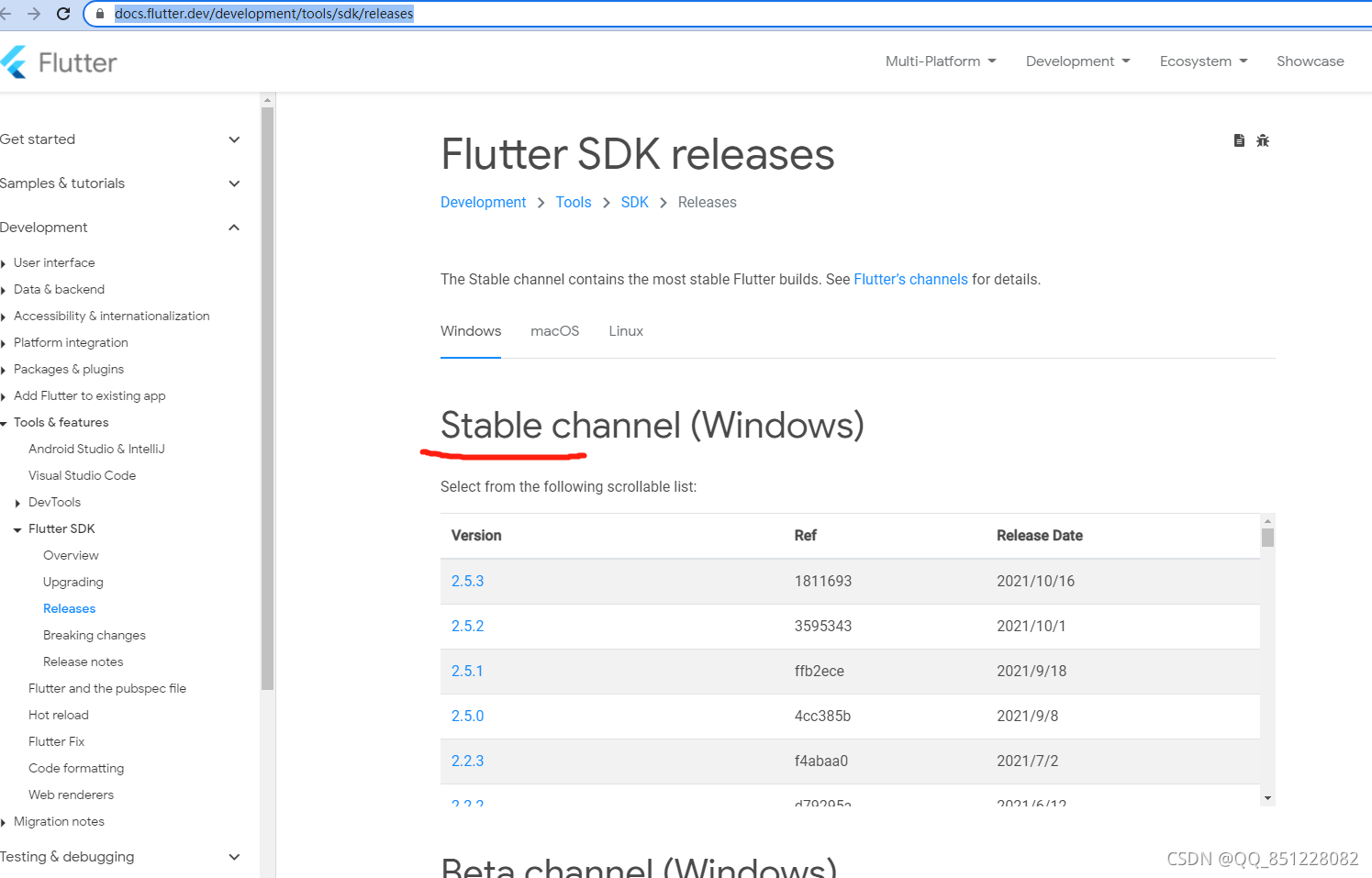
Task: Click releases table scrollbar down arrow
Action: point(1268,798)
